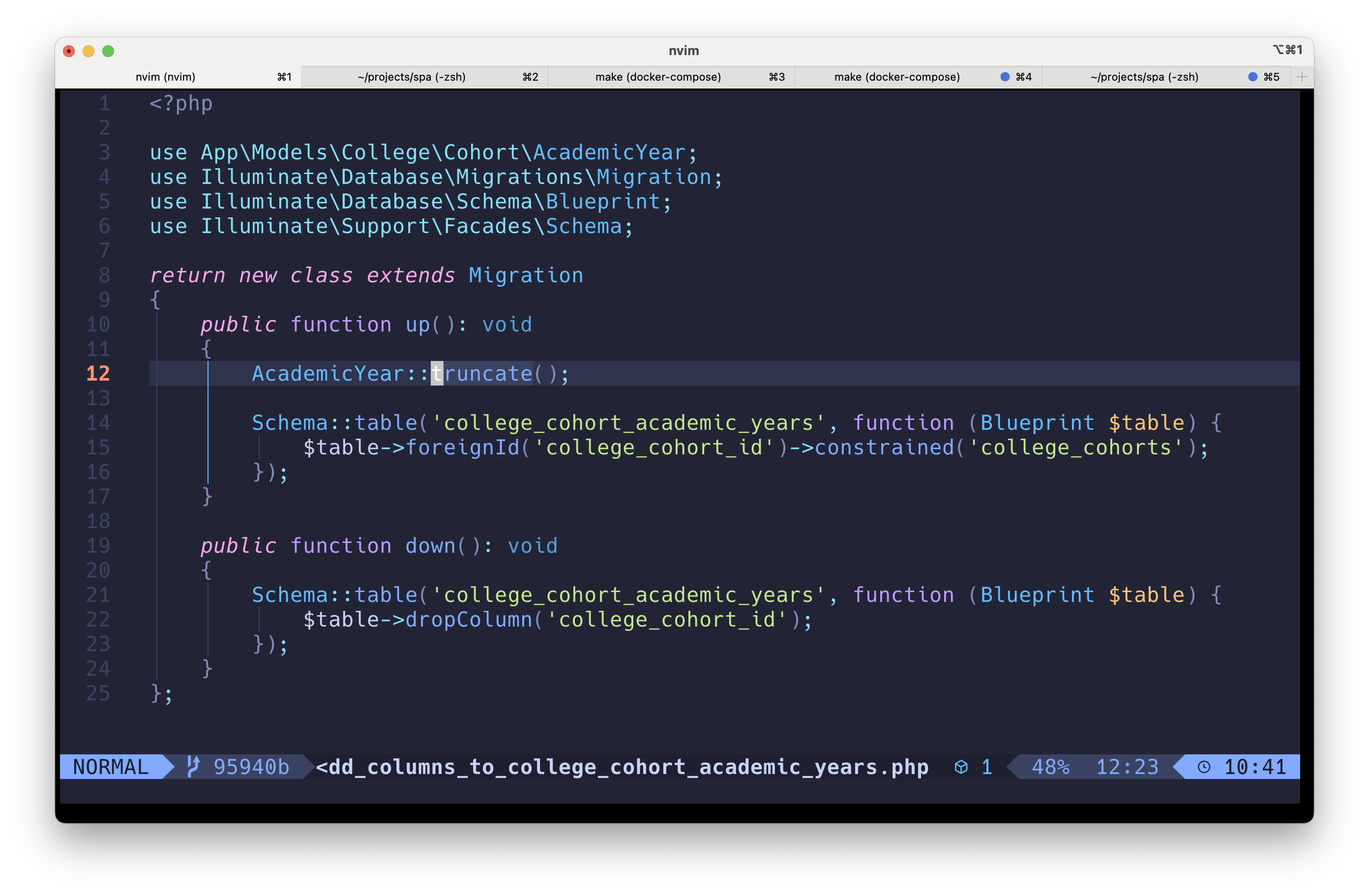Viewport: 1369px width, 896px height.
Task: Click the Schema\Blueprint use statement
Action: pyautogui.click(x=411, y=202)
